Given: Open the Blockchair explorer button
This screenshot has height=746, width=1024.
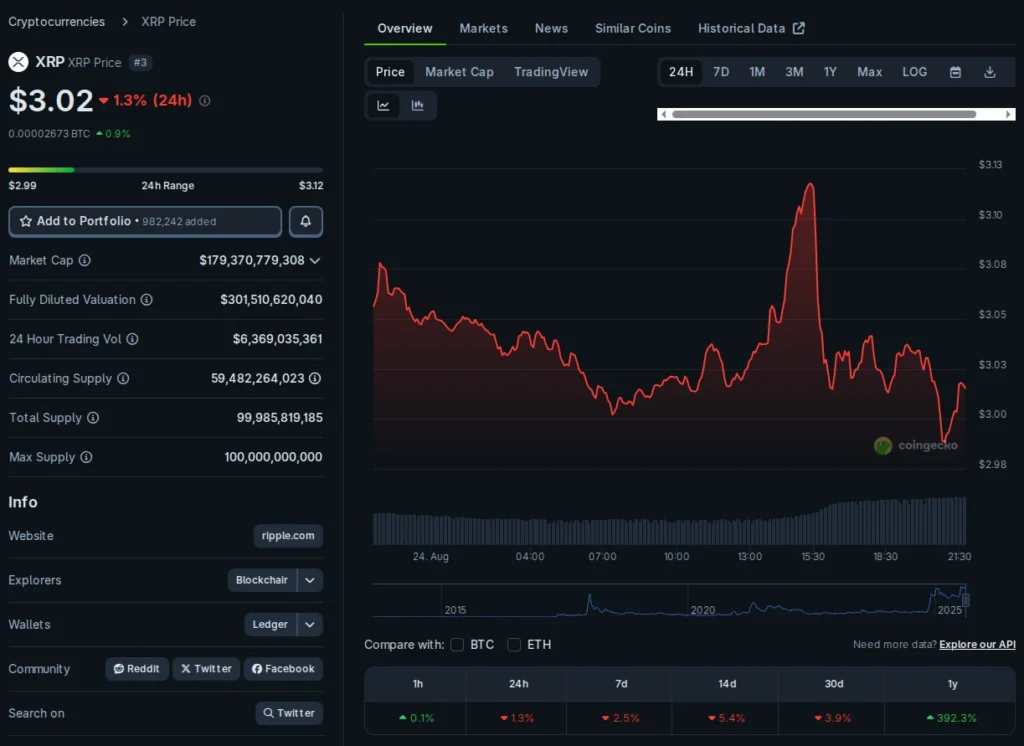Looking at the screenshot, I should (262, 580).
